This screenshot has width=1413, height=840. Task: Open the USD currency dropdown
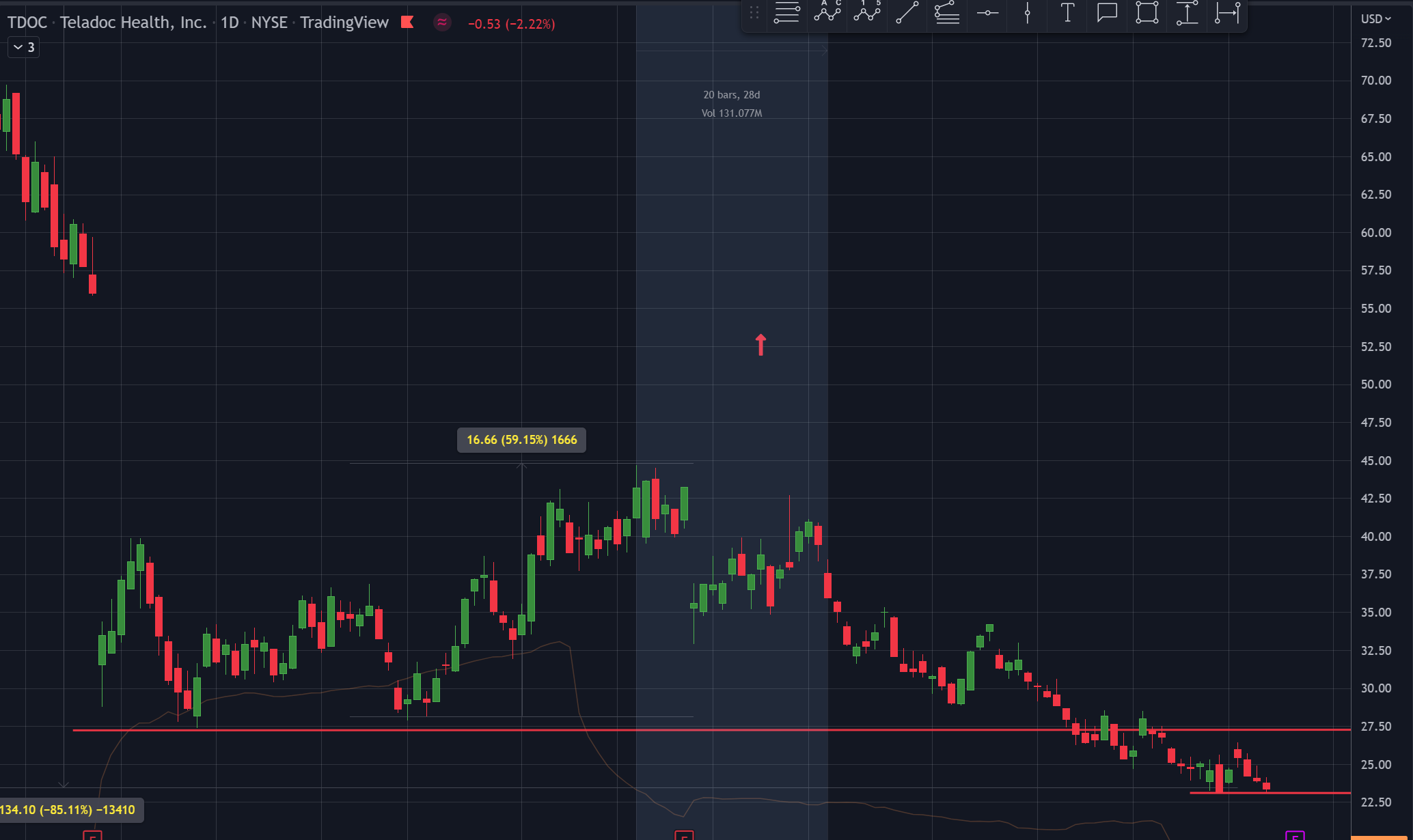tap(1375, 19)
